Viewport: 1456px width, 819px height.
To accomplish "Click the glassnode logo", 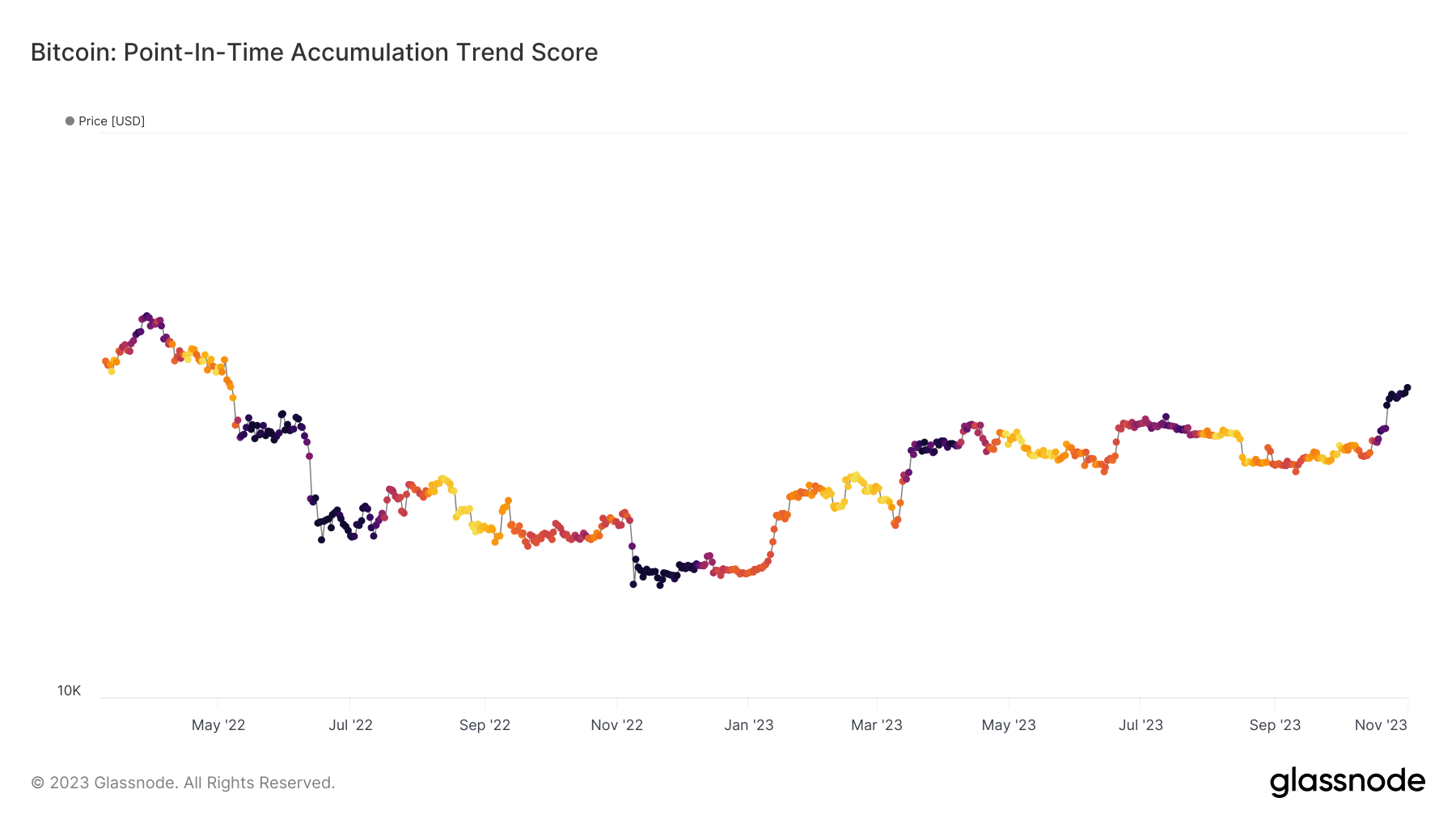I will 1347,782.
